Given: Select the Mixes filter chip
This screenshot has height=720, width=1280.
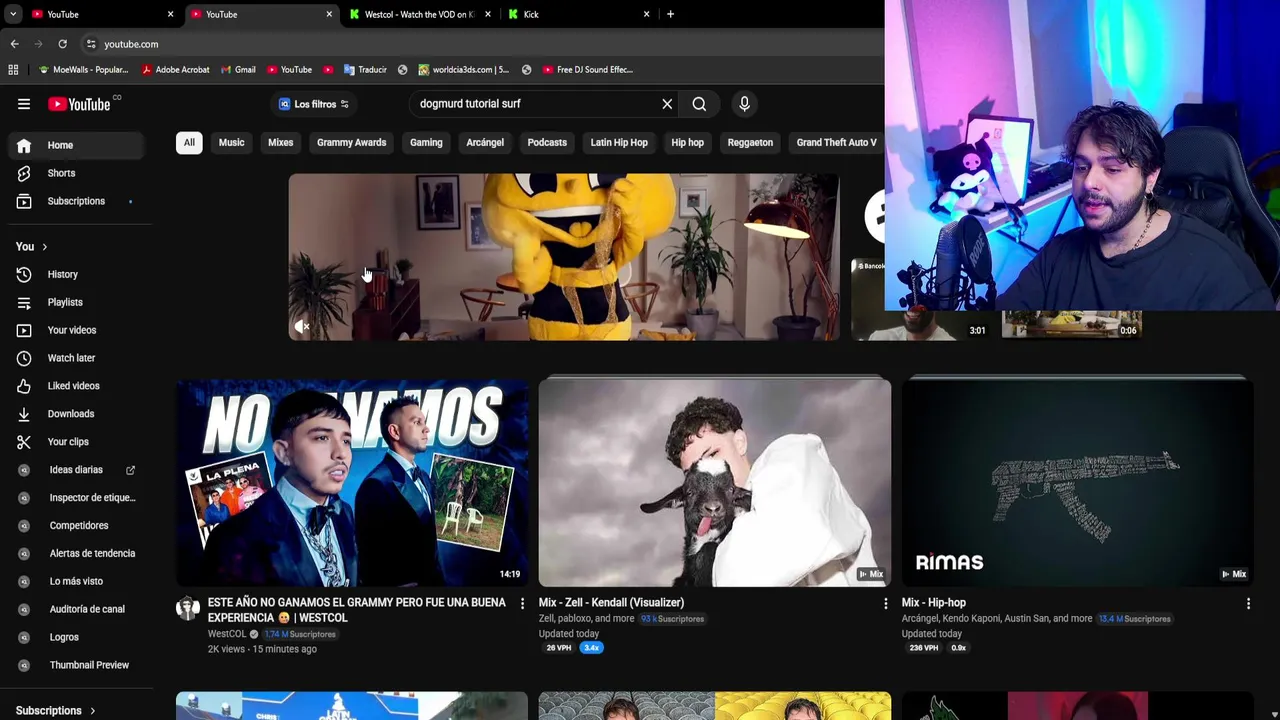Looking at the screenshot, I should (280, 142).
